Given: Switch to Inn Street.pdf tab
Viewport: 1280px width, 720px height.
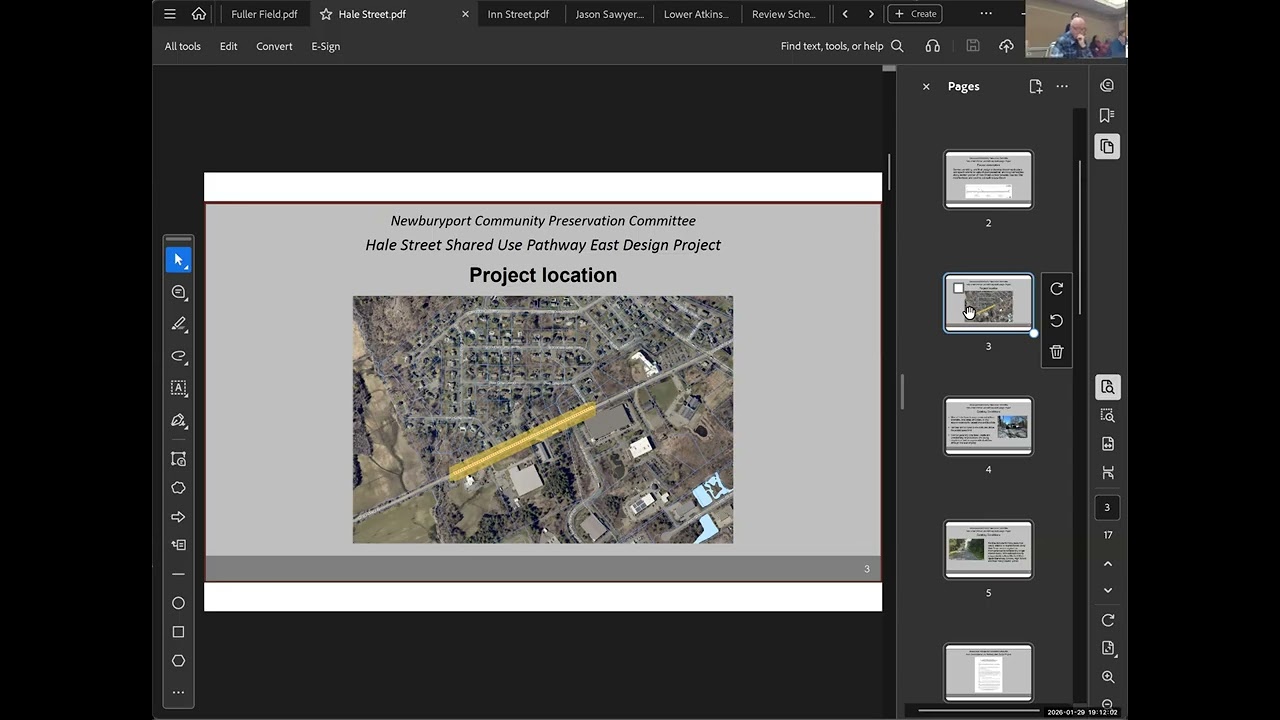Looking at the screenshot, I should click(x=518, y=14).
